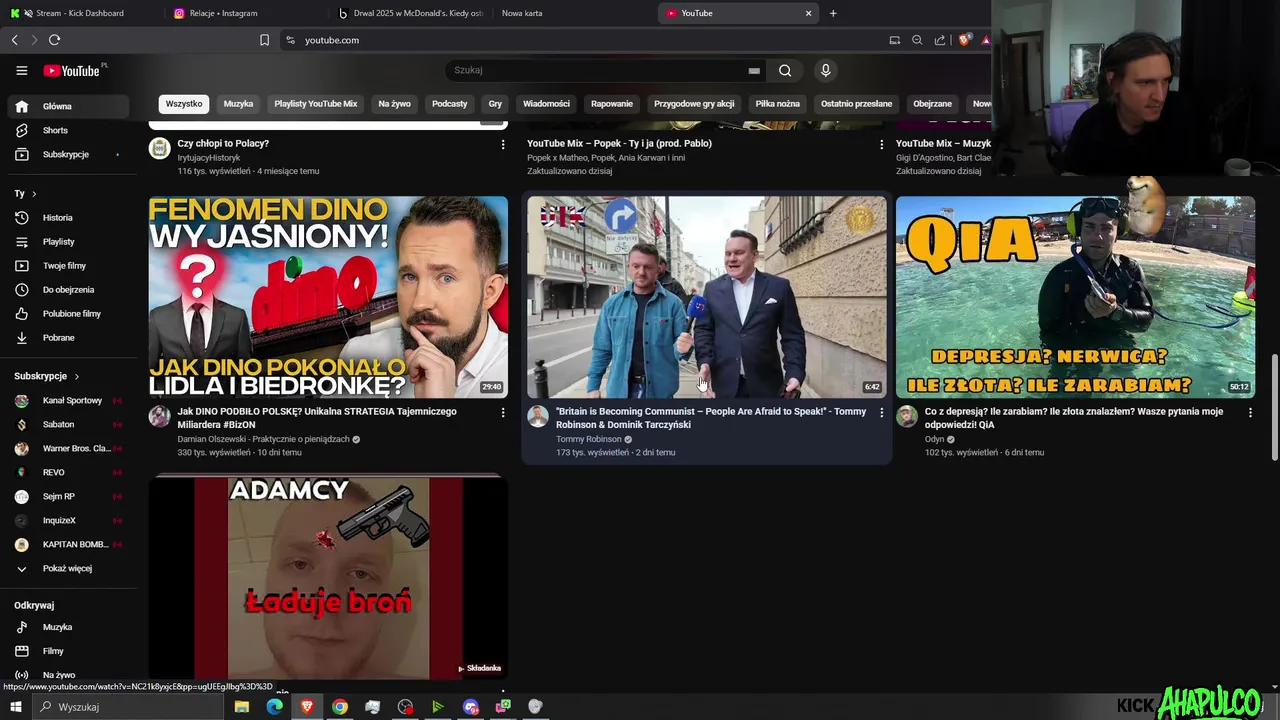The image size is (1280, 720).
Task: Open Warner Bros. channel subscription
Action: [68, 448]
